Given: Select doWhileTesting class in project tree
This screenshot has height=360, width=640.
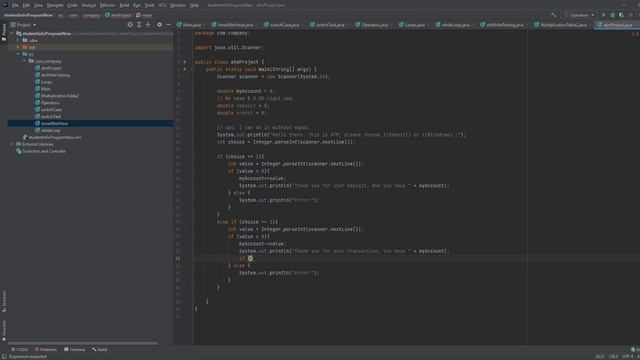Looking at the screenshot, I should coord(55,75).
